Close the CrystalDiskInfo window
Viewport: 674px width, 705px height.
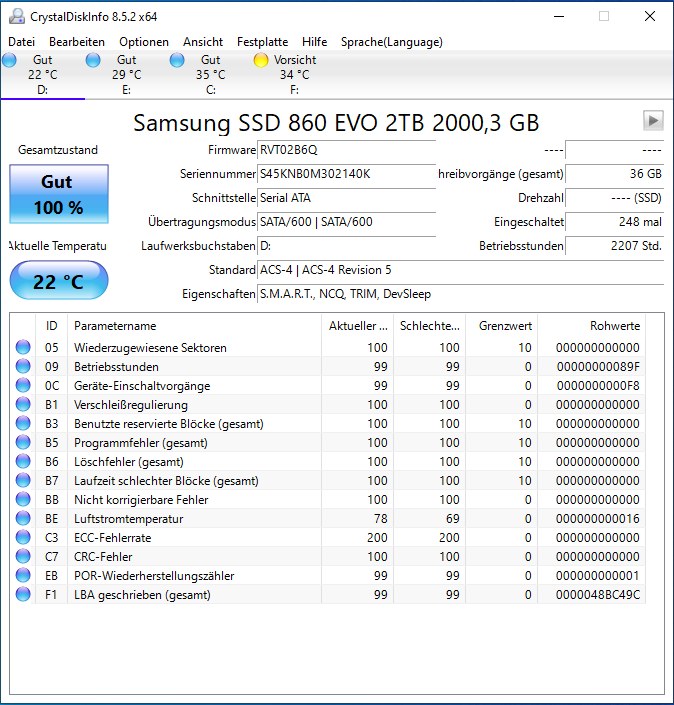pos(650,17)
